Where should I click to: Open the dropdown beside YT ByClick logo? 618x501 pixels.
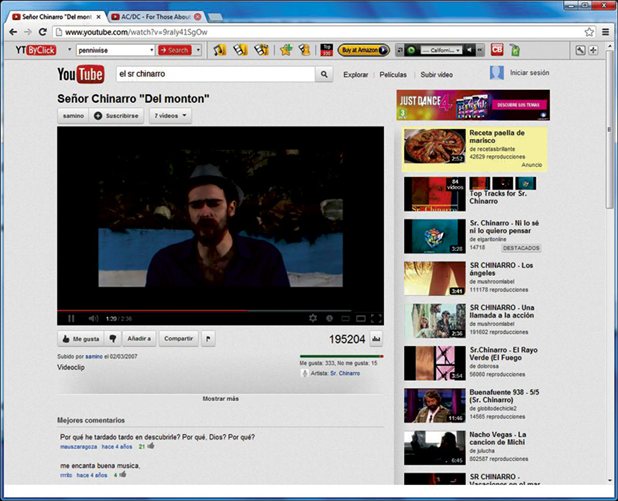(69, 50)
